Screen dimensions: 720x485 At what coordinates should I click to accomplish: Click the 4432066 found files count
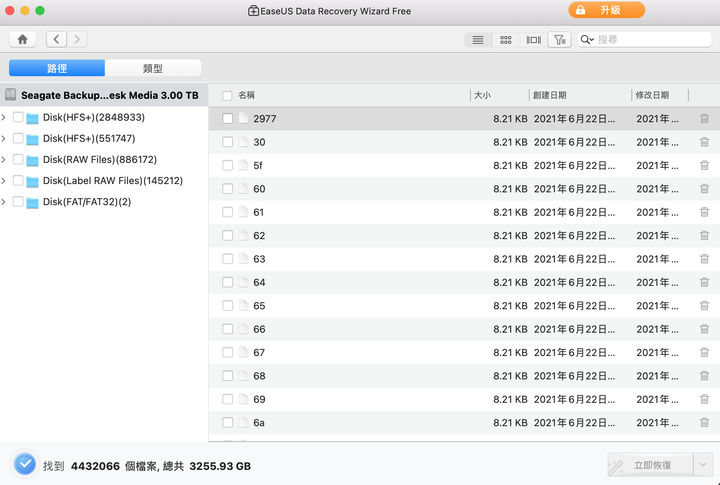[95, 466]
